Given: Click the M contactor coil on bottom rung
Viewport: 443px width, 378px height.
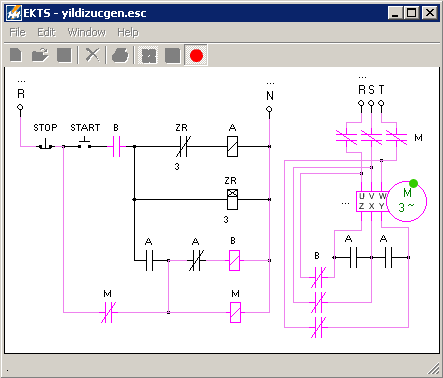Looking at the screenshot, I should (x=235, y=312).
